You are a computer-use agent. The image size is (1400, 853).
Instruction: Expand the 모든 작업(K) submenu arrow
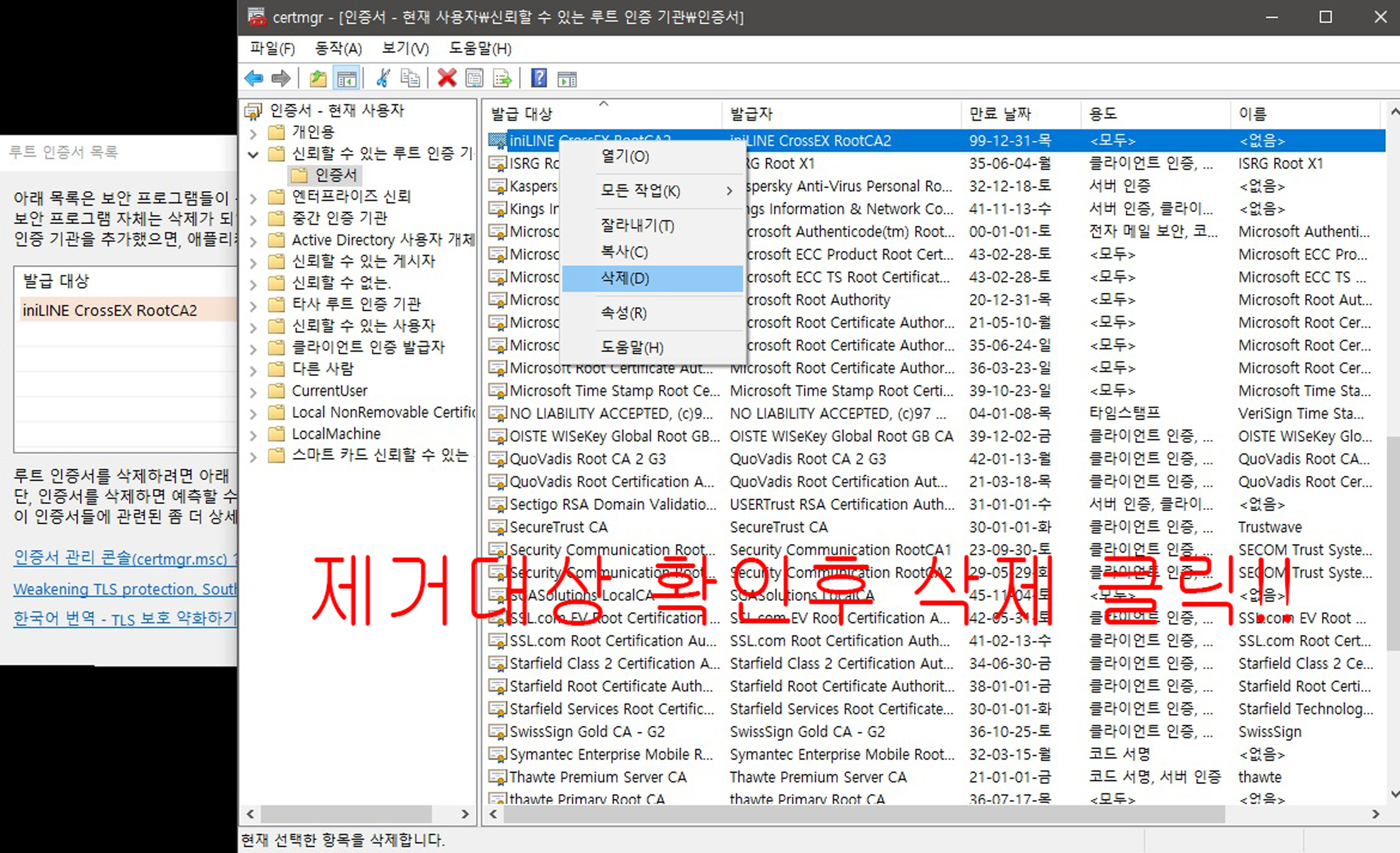729,191
